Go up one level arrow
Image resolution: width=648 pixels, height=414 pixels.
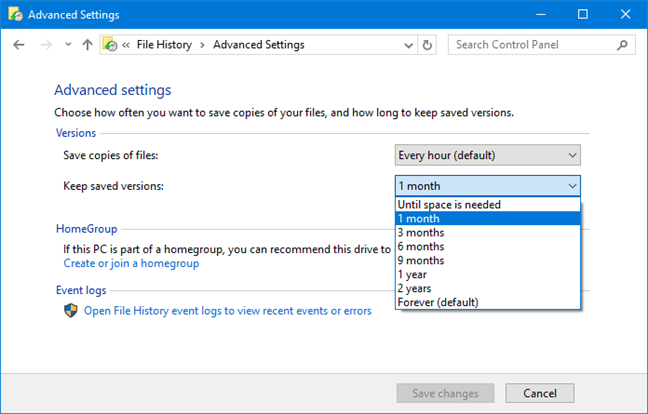click(x=87, y=45)
